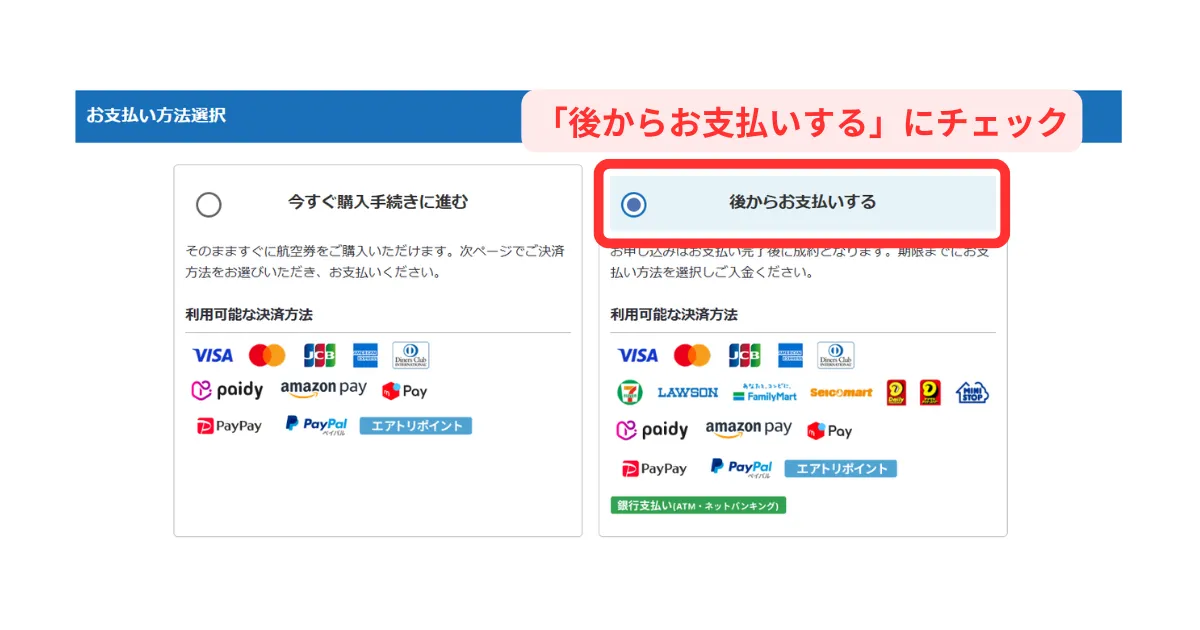1200x630 pixels.
Task: Click the LAWSON logo
Action: tap(687, 393)
